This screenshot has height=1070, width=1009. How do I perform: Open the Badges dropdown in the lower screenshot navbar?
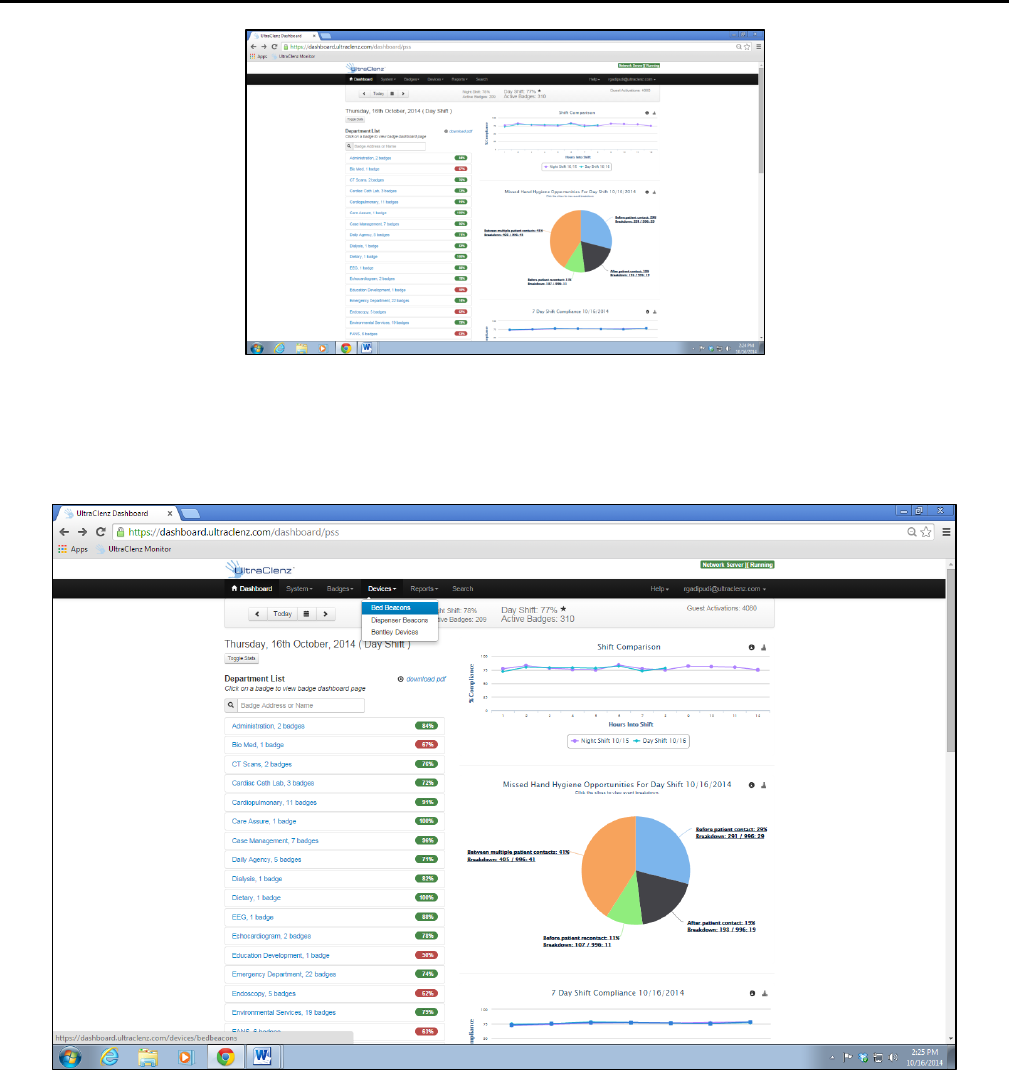[x=340, y=589]
